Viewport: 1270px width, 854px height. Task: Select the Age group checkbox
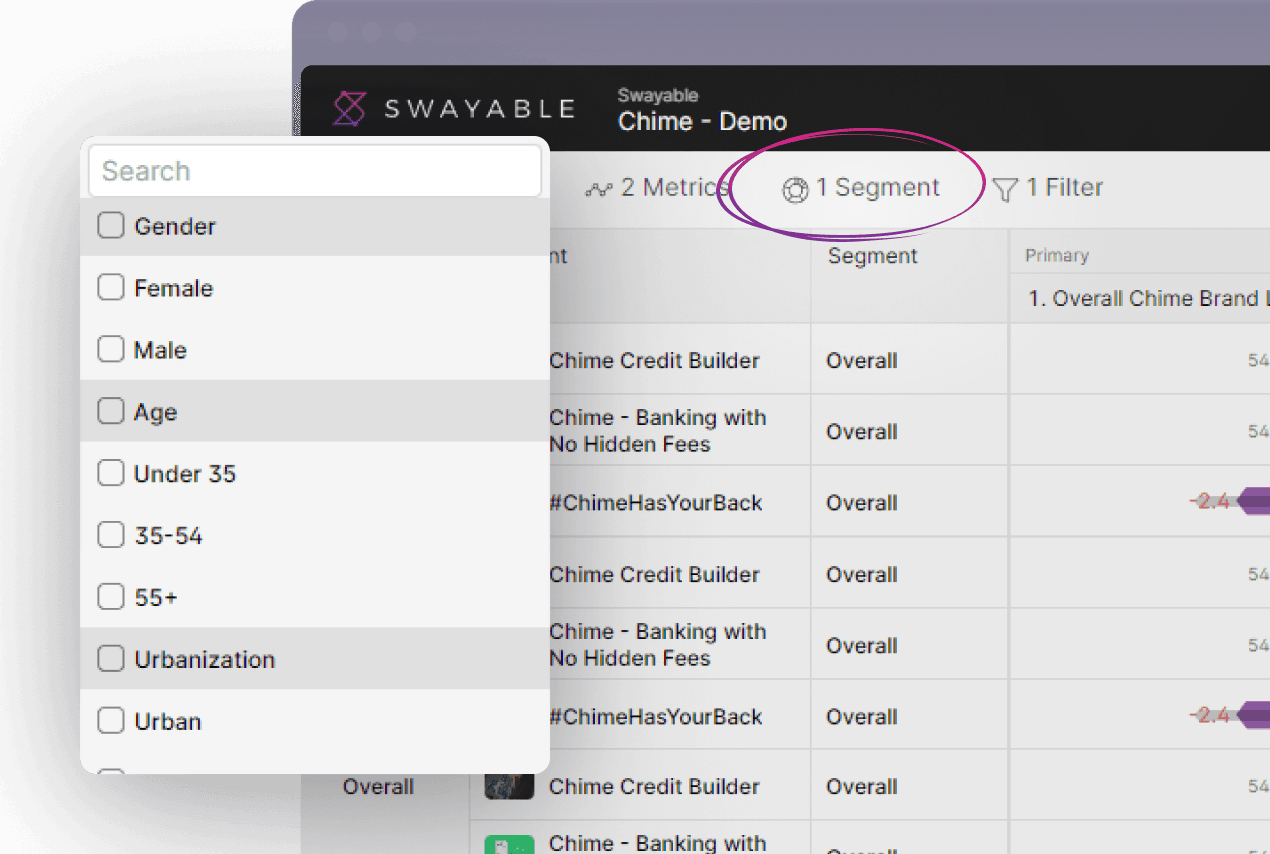point(110,412)
